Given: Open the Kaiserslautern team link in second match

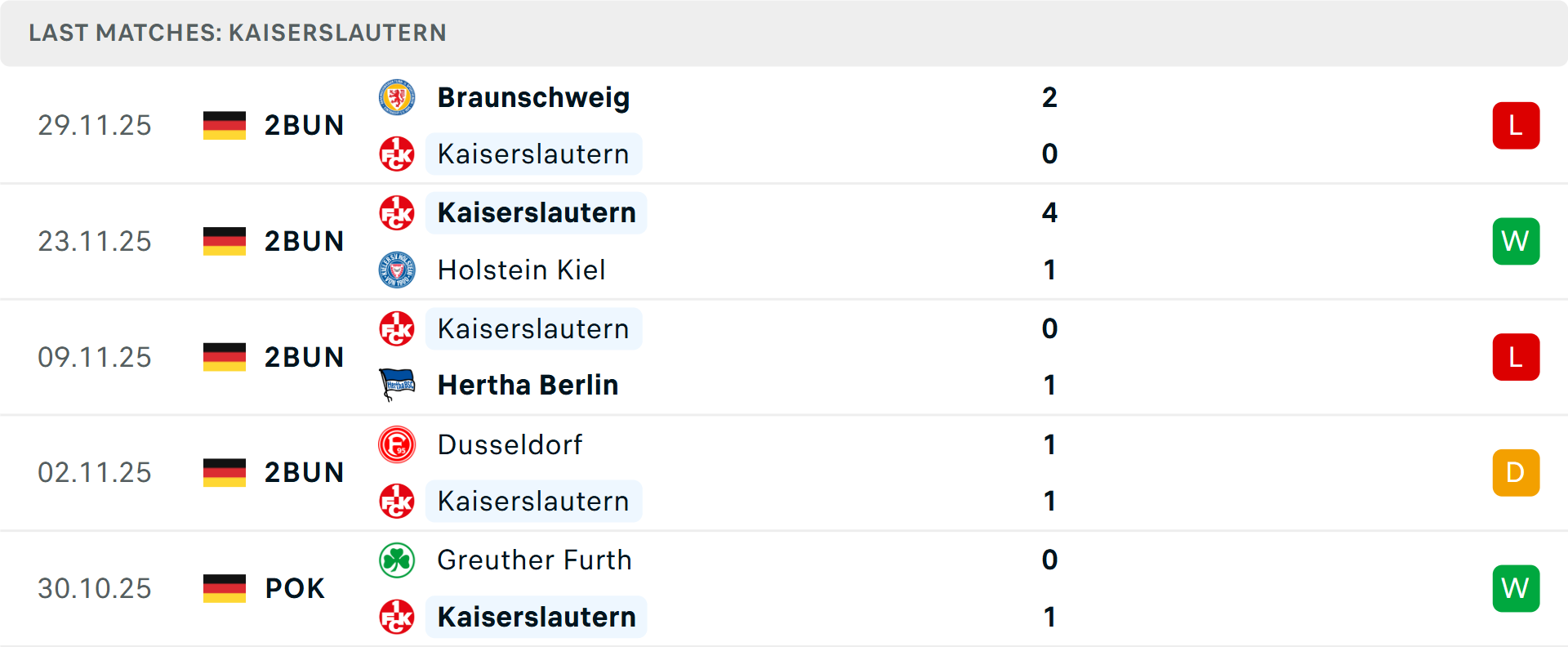Looking at the screenshot, I should pyautogui.click(x=536, y=212).
